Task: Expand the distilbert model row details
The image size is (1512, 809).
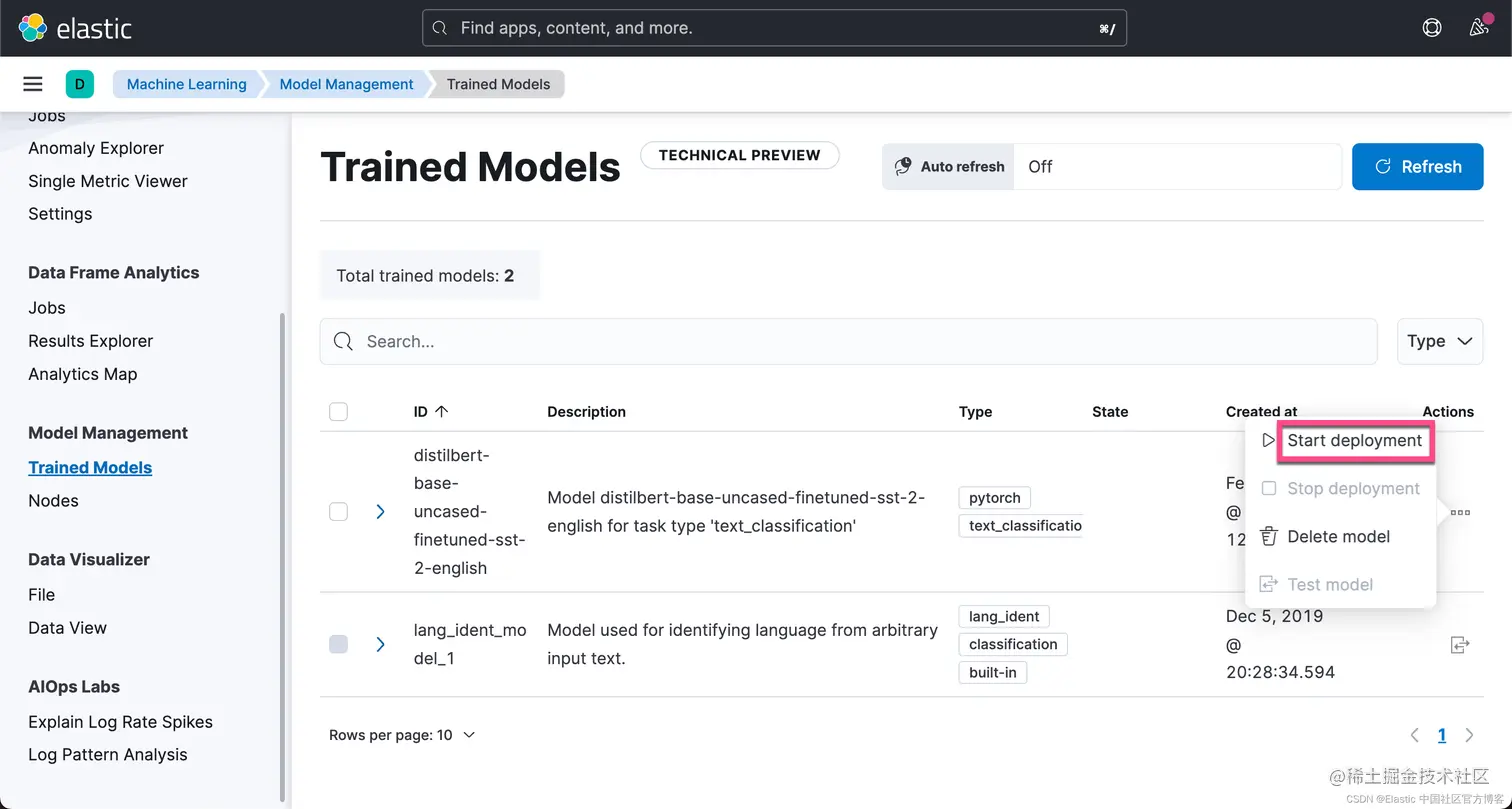Action: (x=380, y=511)
